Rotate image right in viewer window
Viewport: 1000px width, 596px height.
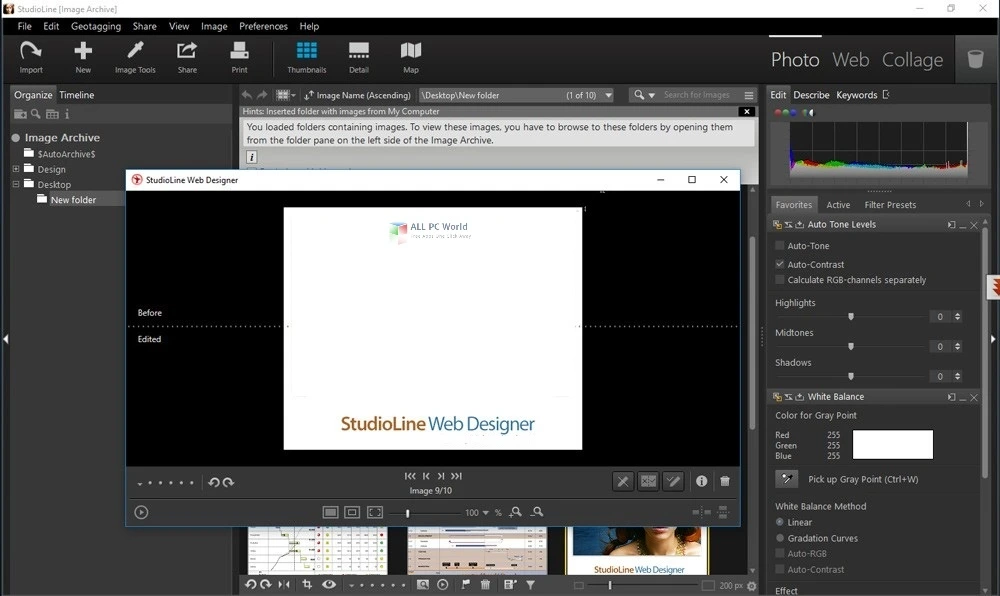click(x=228, y=483)
